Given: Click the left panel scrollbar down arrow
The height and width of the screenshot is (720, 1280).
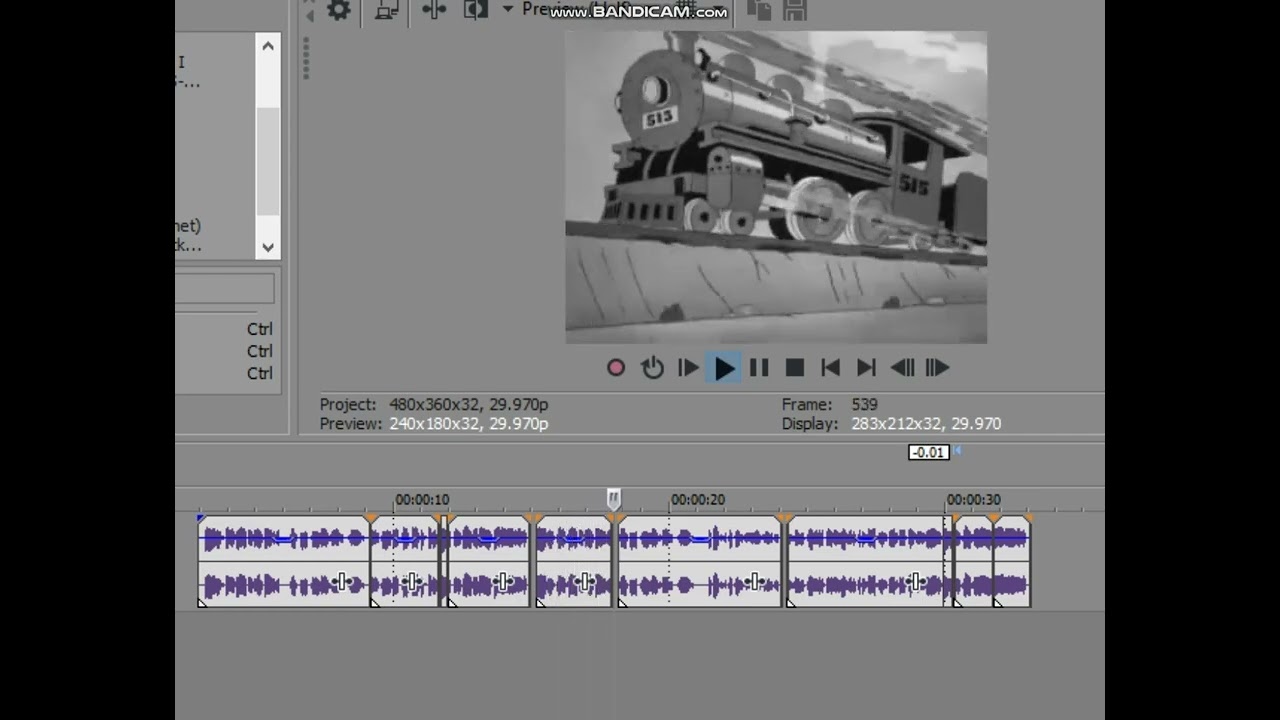Looking at the screenshot, I should pyautogui.click(x=268, y=247).
